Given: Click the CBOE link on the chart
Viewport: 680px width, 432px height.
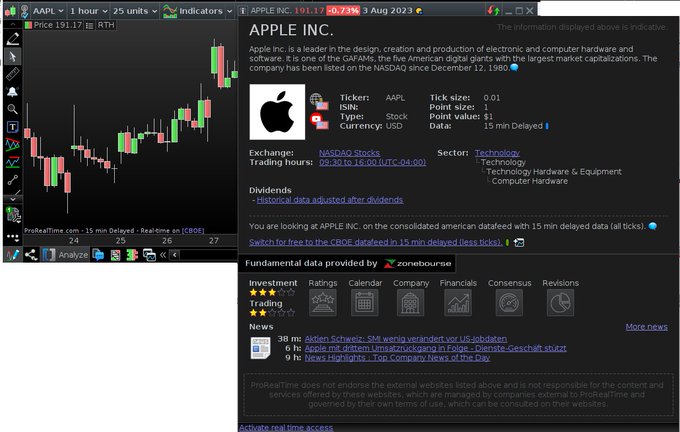Looking at the screenshot, I should [193, 231].
